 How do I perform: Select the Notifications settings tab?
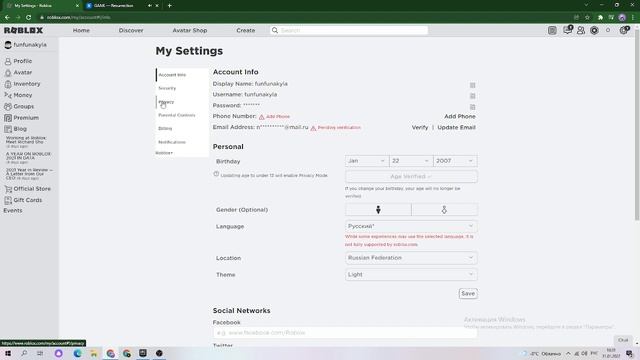click(182, 142)
